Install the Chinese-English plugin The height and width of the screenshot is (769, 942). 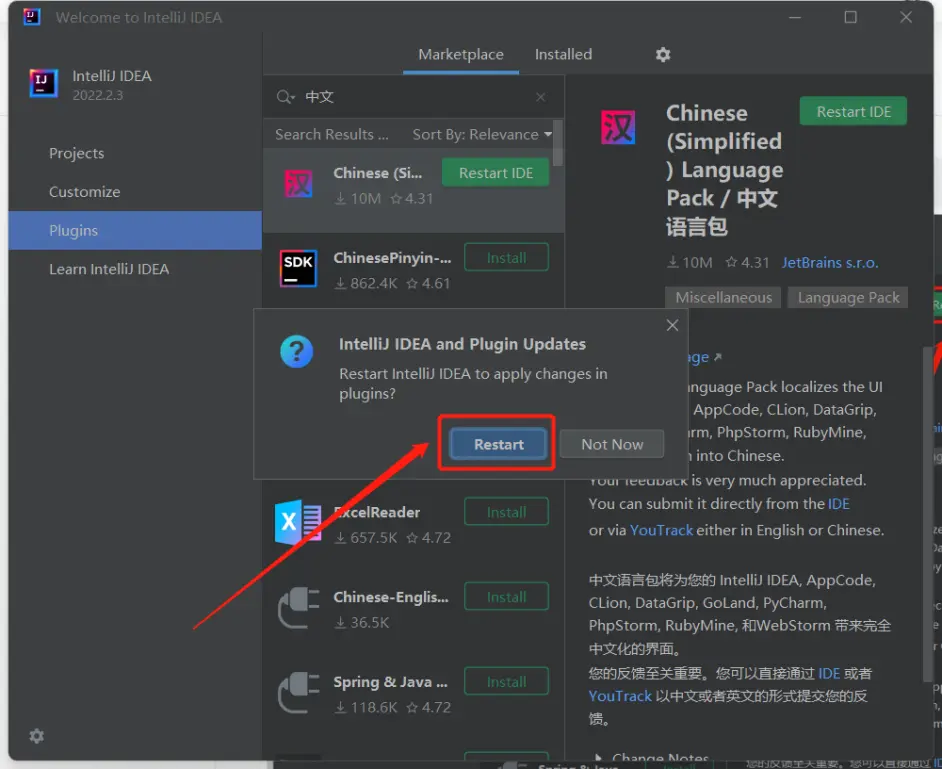[x=506, y=597]
